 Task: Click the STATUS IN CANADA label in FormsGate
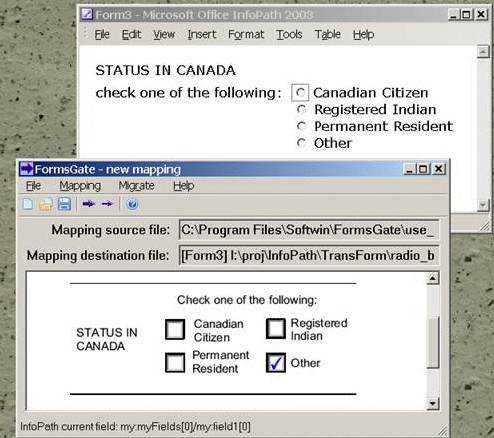[107, 339]
